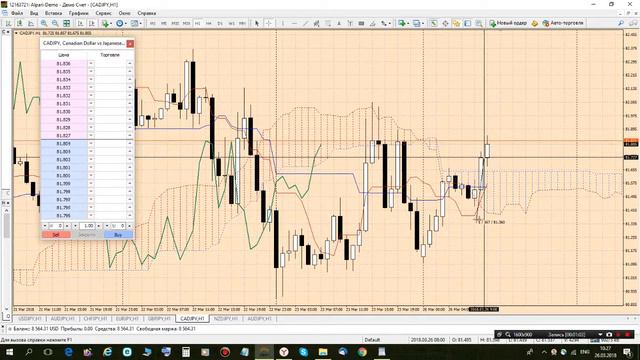Select the M30 timeframe
This screenshot has width=640, height=360.
pyautogui.click(x=187, y=23)
